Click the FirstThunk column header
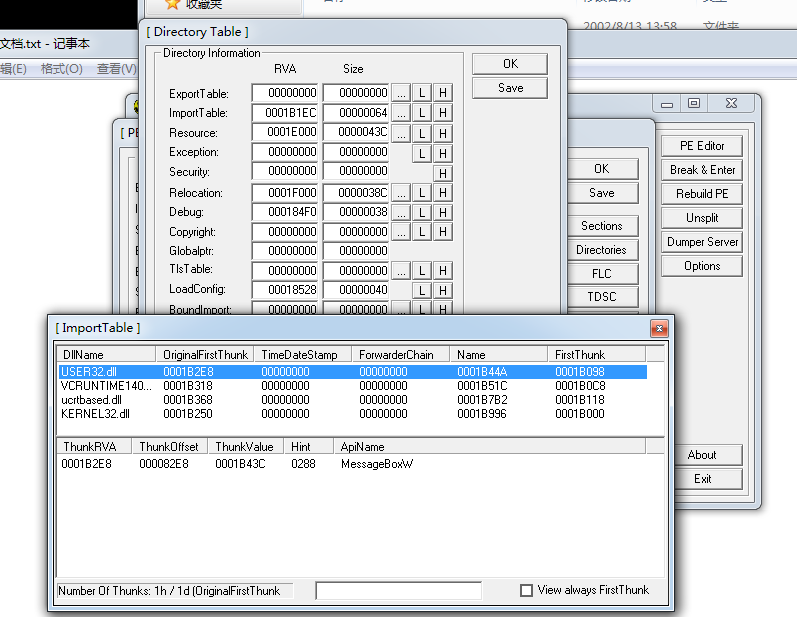This screenshot has width=797, height=617. click(597, 354)
